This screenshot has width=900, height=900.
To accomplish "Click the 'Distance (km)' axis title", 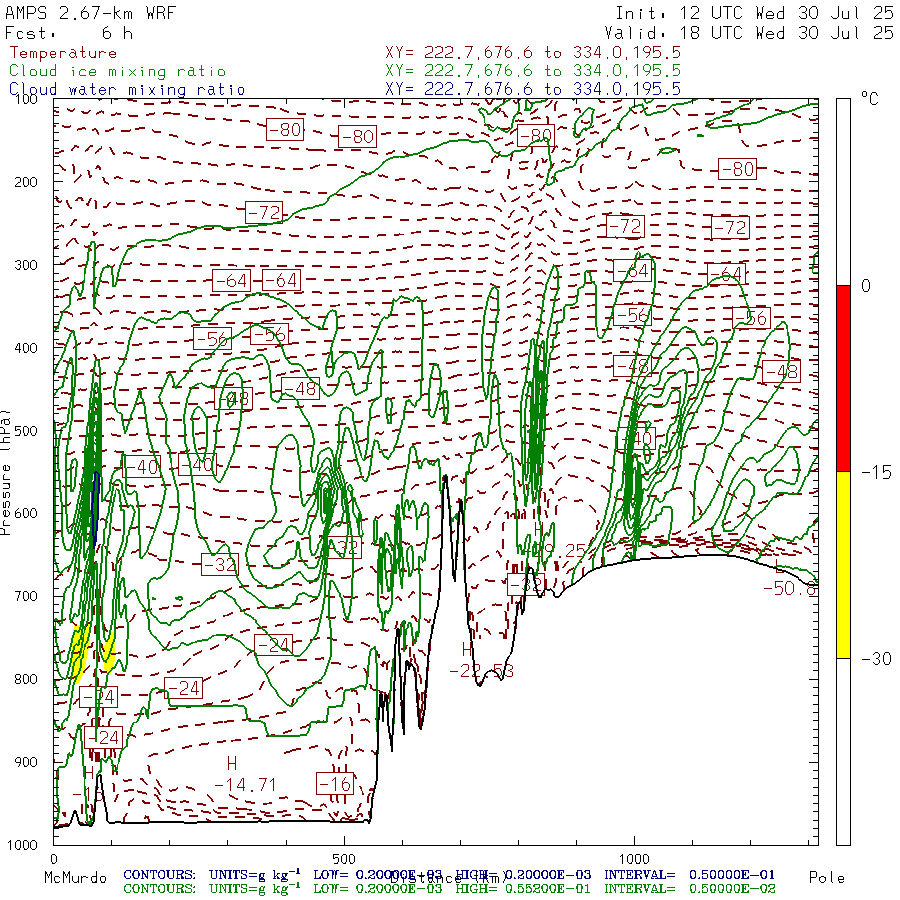I will 448,878.
